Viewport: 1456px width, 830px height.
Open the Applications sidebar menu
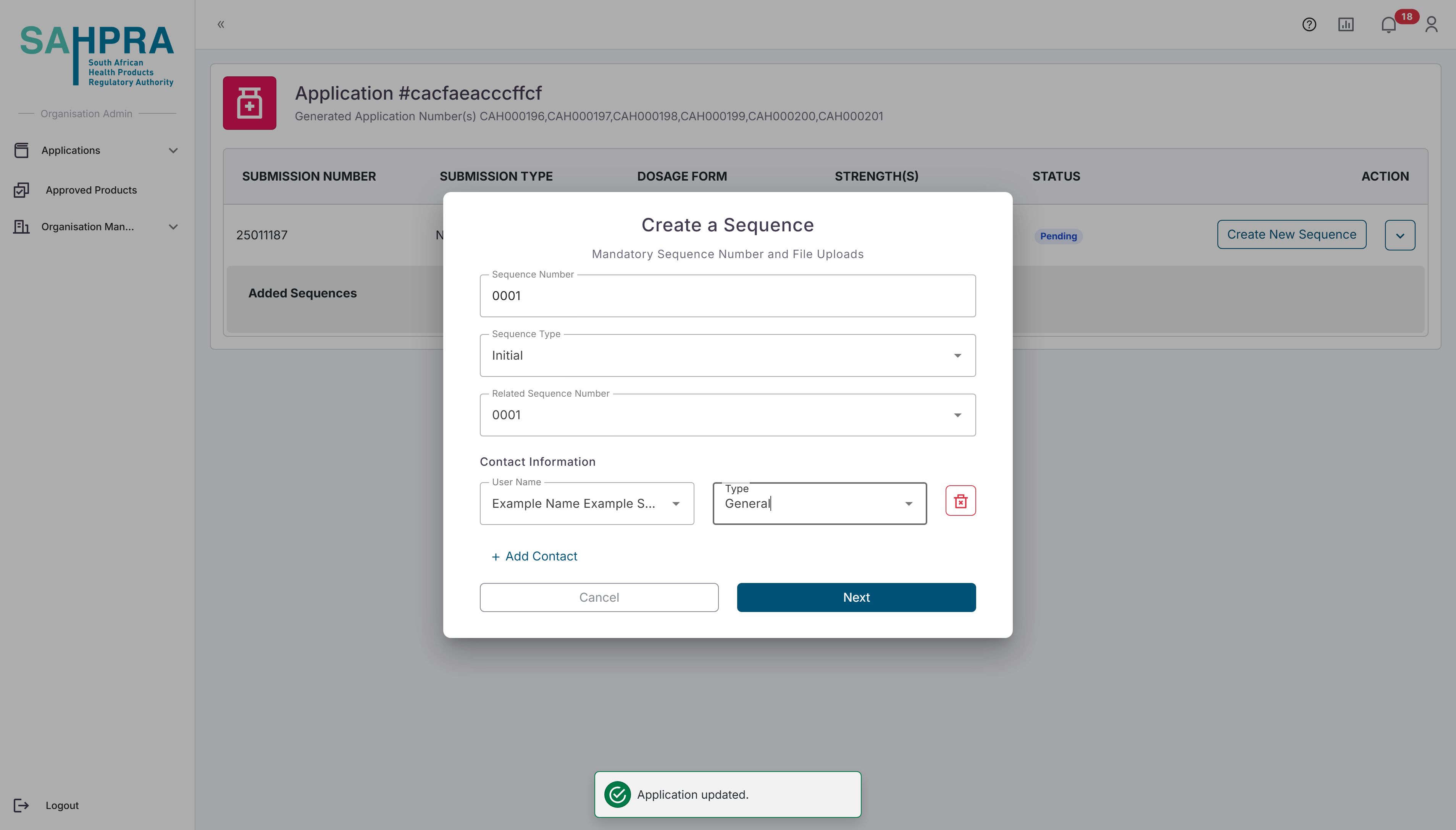[96, 150]
